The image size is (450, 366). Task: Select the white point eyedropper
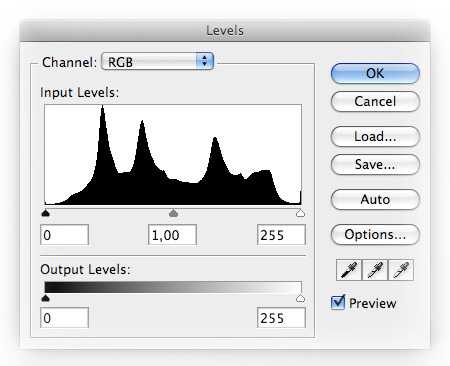401,270
